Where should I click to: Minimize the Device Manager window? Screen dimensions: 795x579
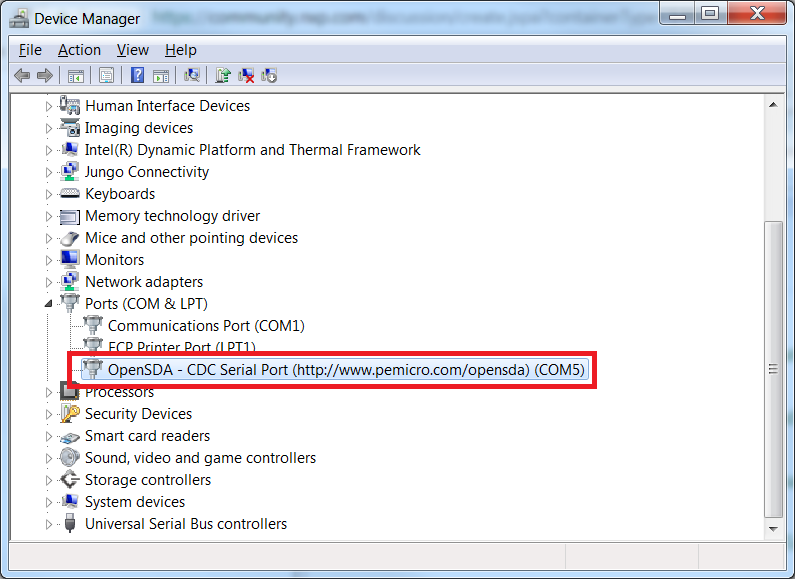pyautogui.click(x=677, y=13)
